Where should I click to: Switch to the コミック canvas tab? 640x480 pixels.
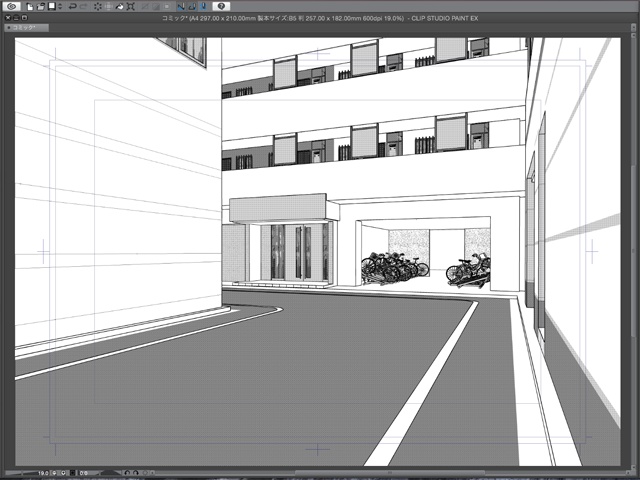point(26,28)
